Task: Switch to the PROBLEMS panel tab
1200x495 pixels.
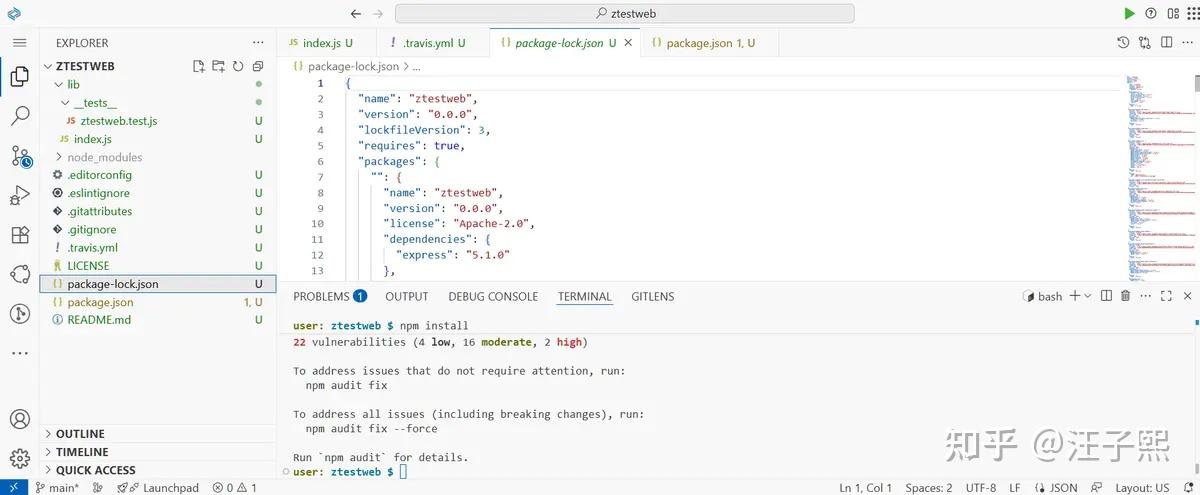Action: [x=330, y=297]
